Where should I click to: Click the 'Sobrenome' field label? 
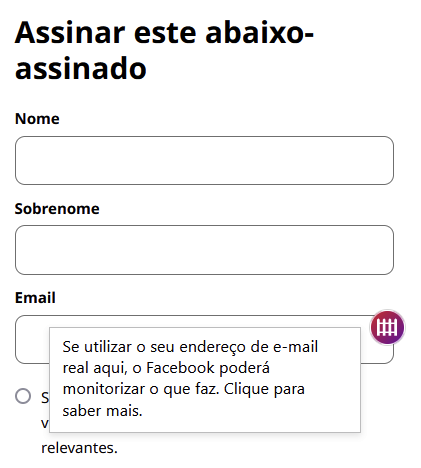[x=57, y=209]
